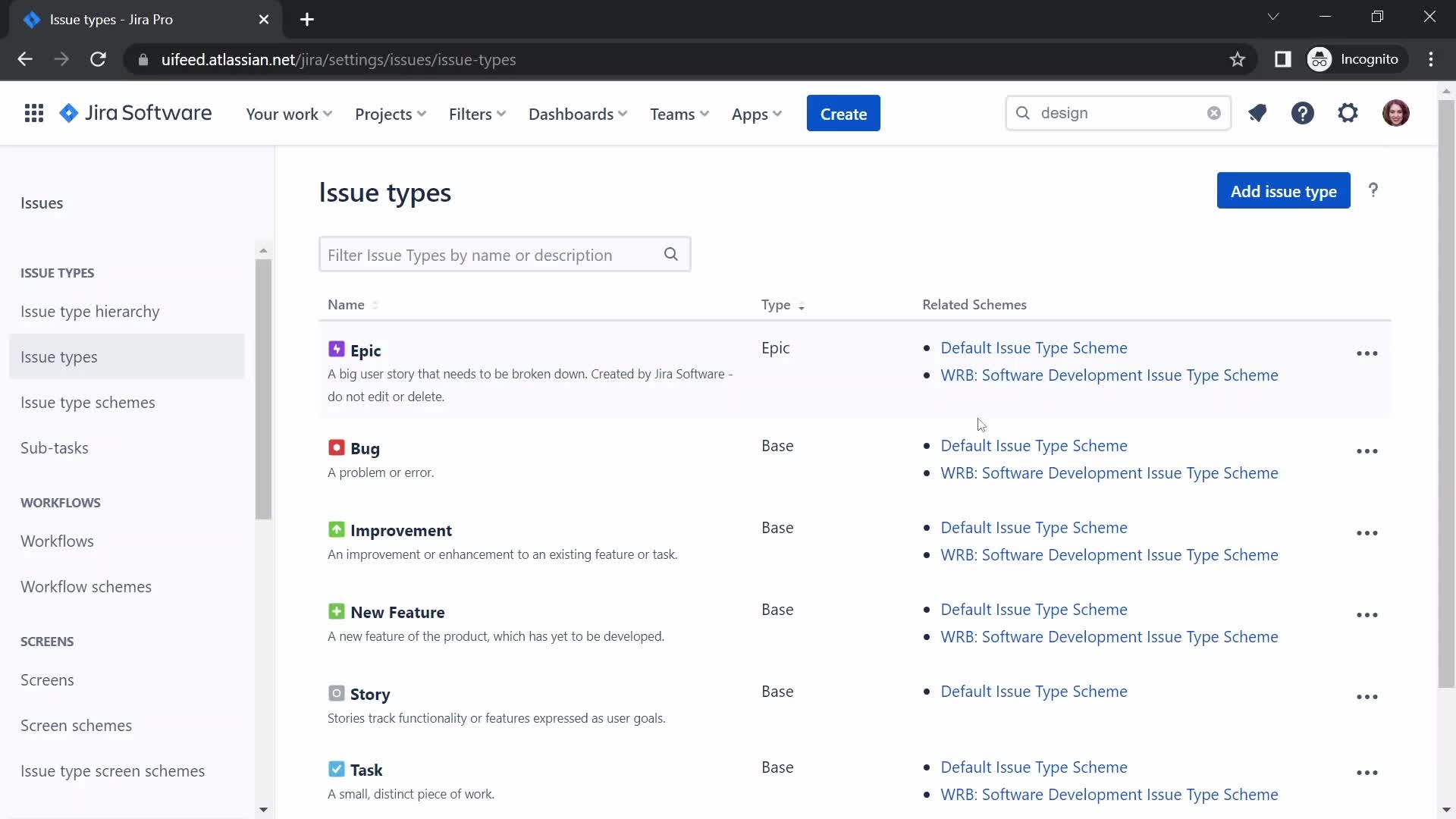The height and width of the screenshot is (819, 1456).
Task: Click the Filter Issue Types search field
Action: coord(505,254)
